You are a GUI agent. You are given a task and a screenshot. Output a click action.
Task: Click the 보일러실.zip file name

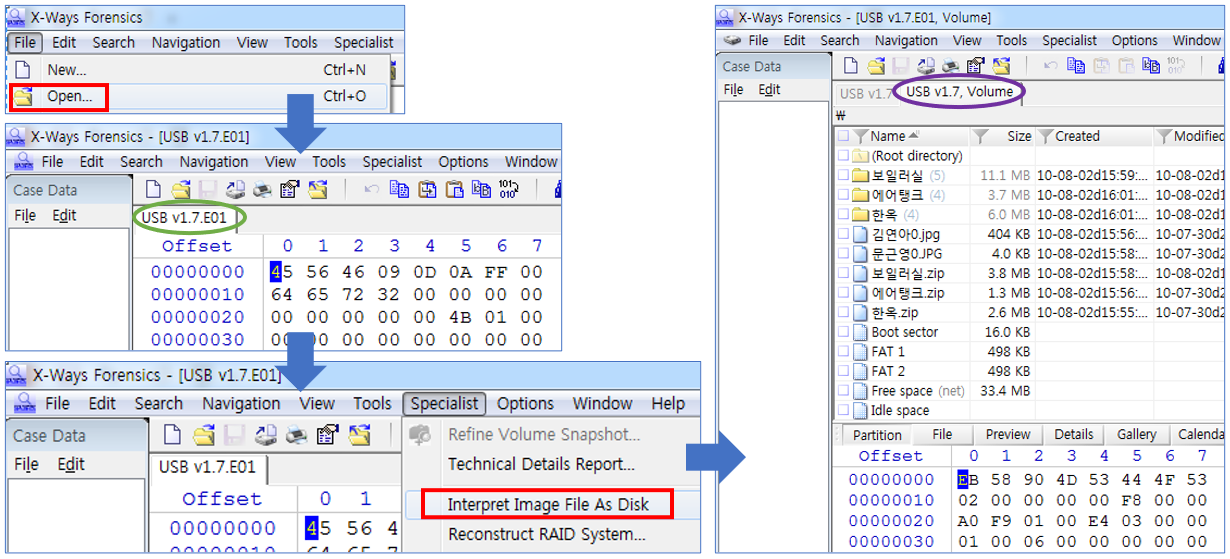(908, 273)
